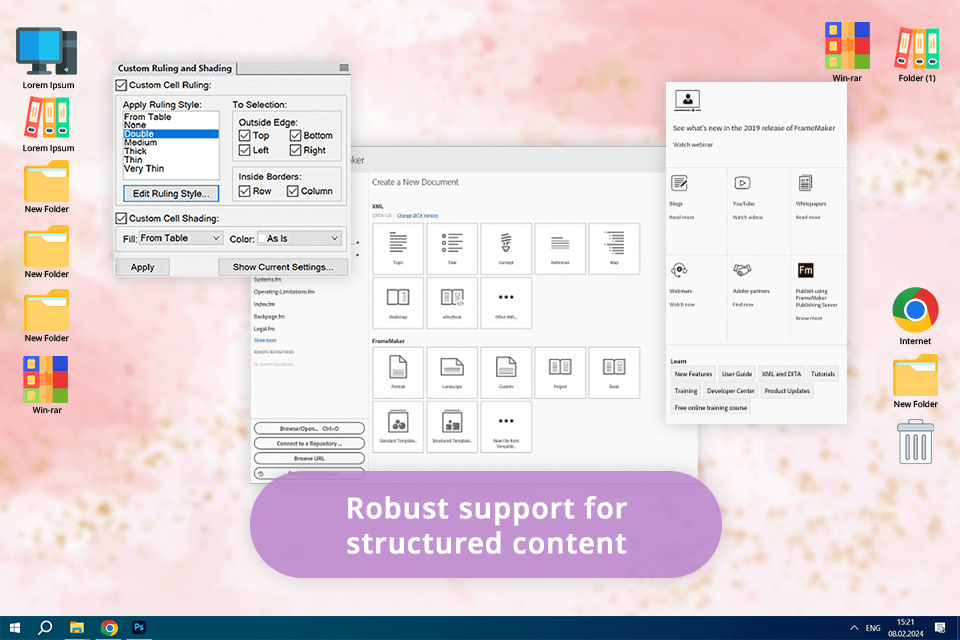960x640 pixels.
Task: Open the Structured Templates tile
Action: point(452,427)
